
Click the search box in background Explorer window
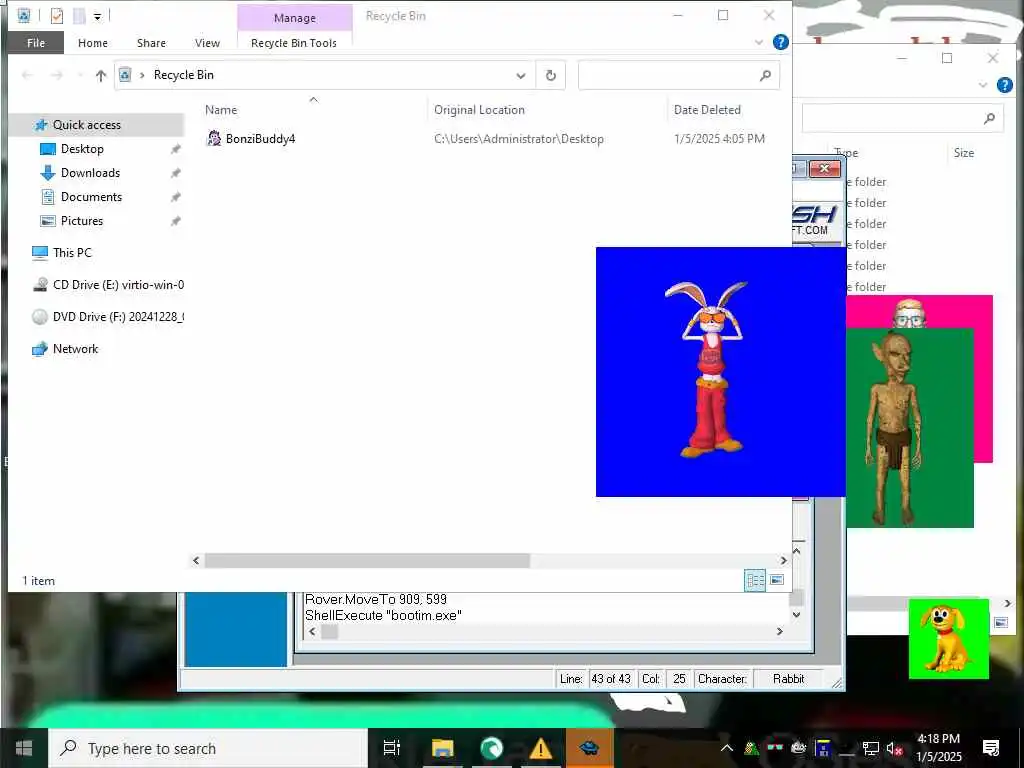pos(901,118)
